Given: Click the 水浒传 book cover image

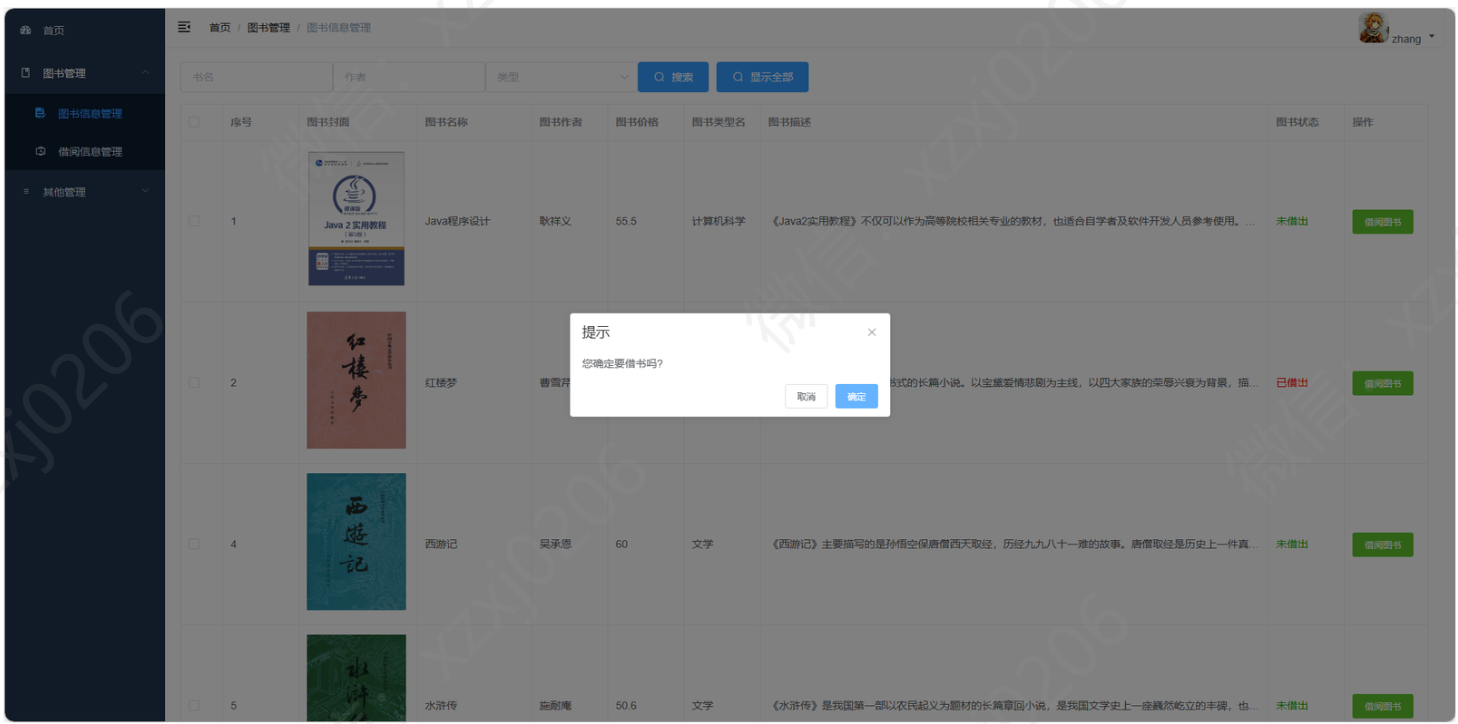Looking at the screenshot, I should pyautogui.click(x=356, y=678).
